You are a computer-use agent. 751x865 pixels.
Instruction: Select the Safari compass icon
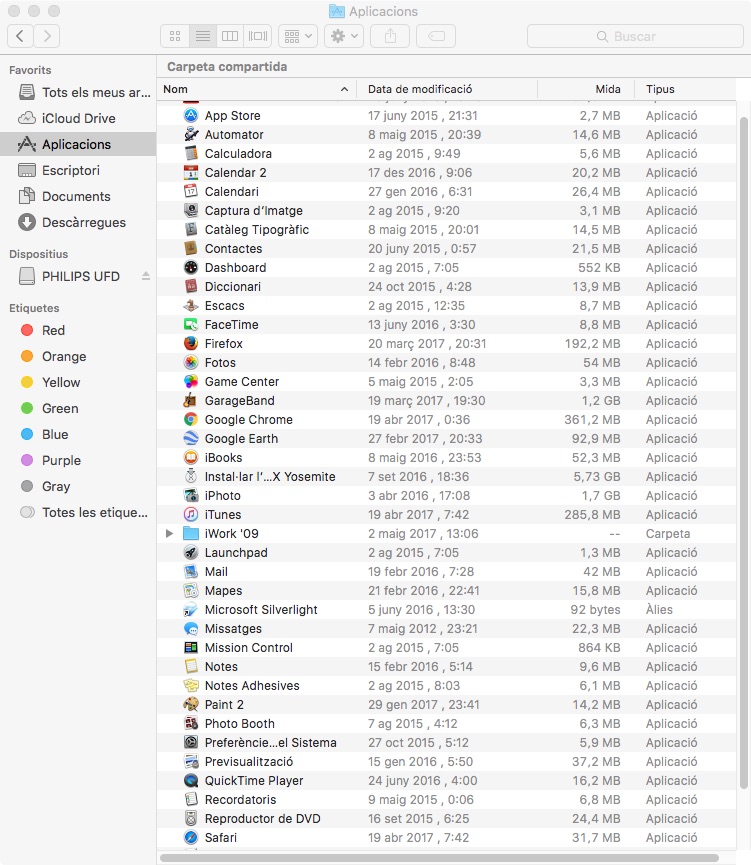pyautogui.click(x=191, y=837)
